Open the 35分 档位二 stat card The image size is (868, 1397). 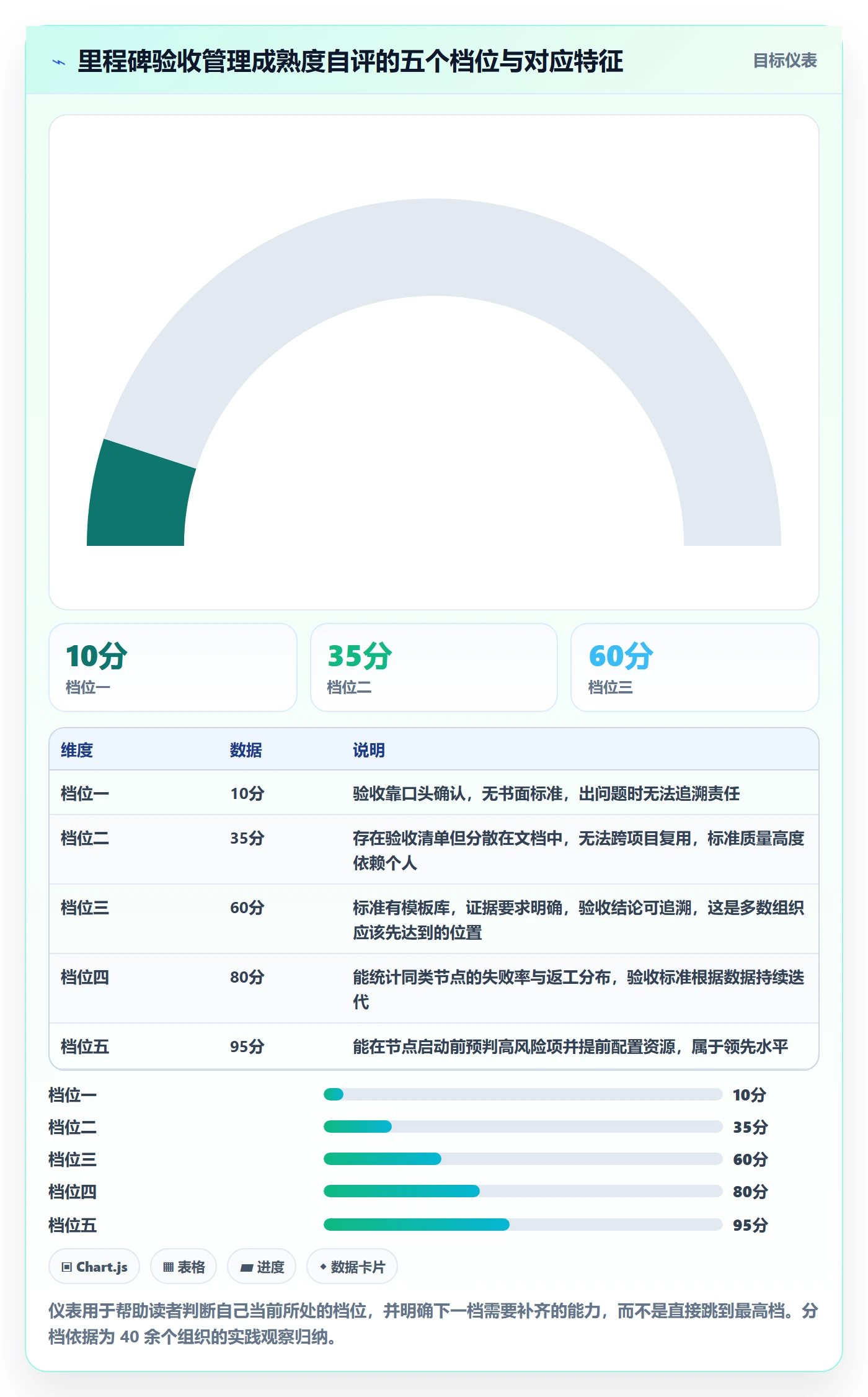434,667
